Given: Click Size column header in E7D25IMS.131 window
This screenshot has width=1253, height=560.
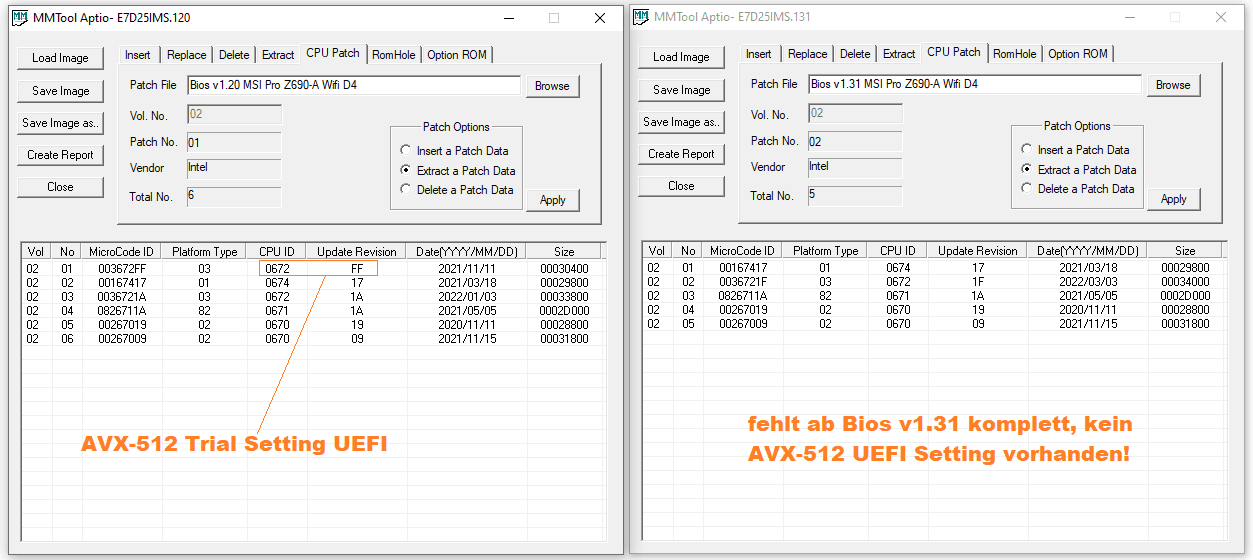Looking at the screenshot, I should pos(1185,251).
